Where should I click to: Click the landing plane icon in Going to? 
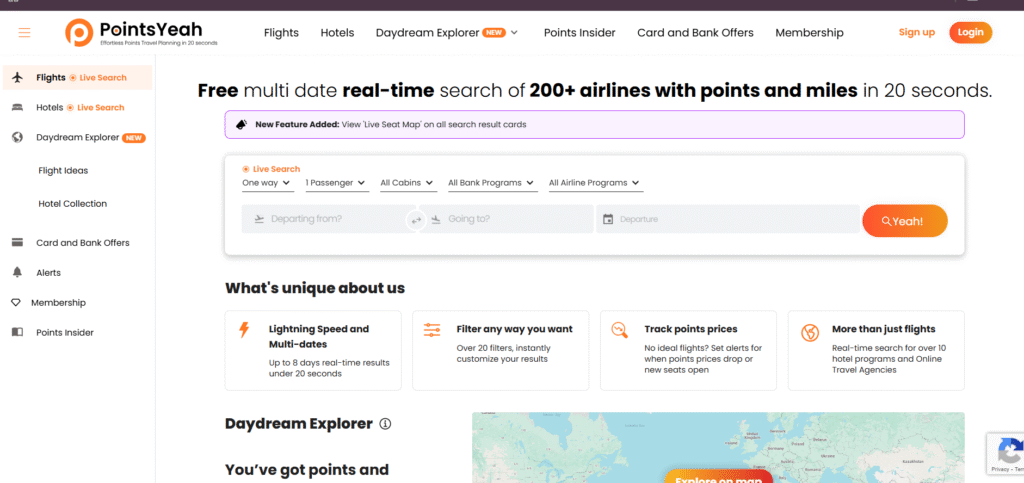436,219
